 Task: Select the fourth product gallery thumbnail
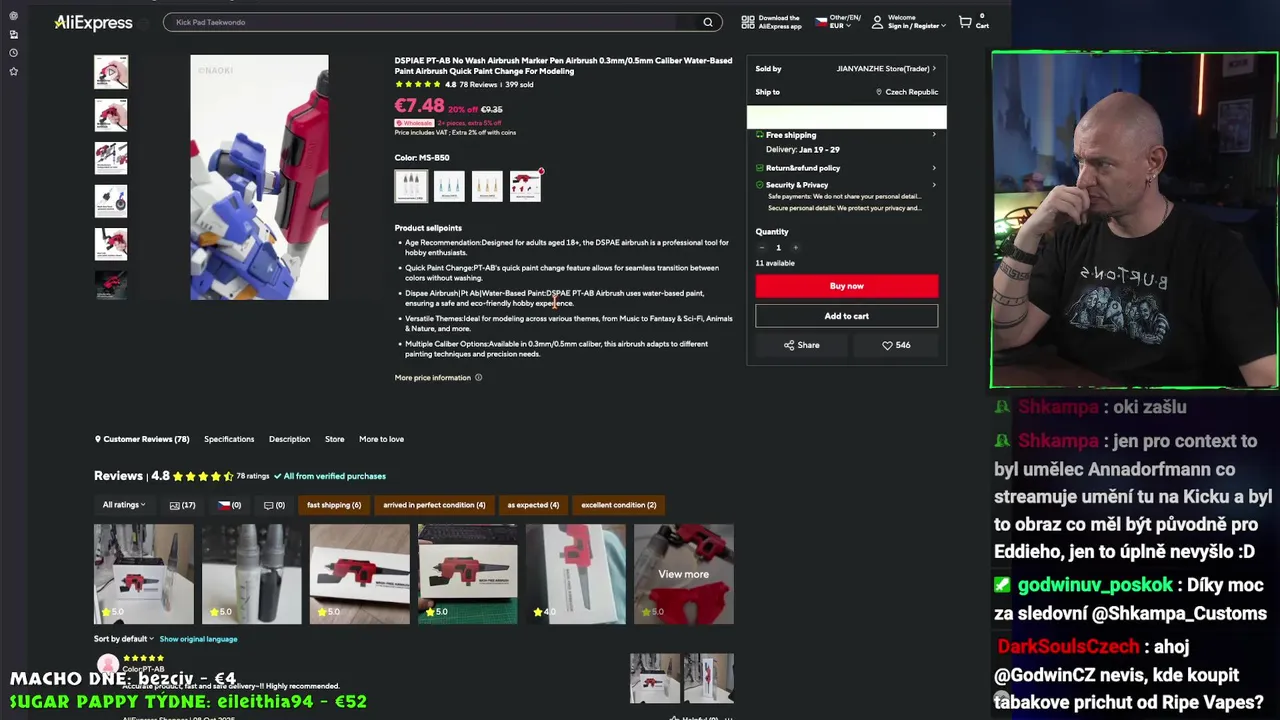[x=111, y=201]
